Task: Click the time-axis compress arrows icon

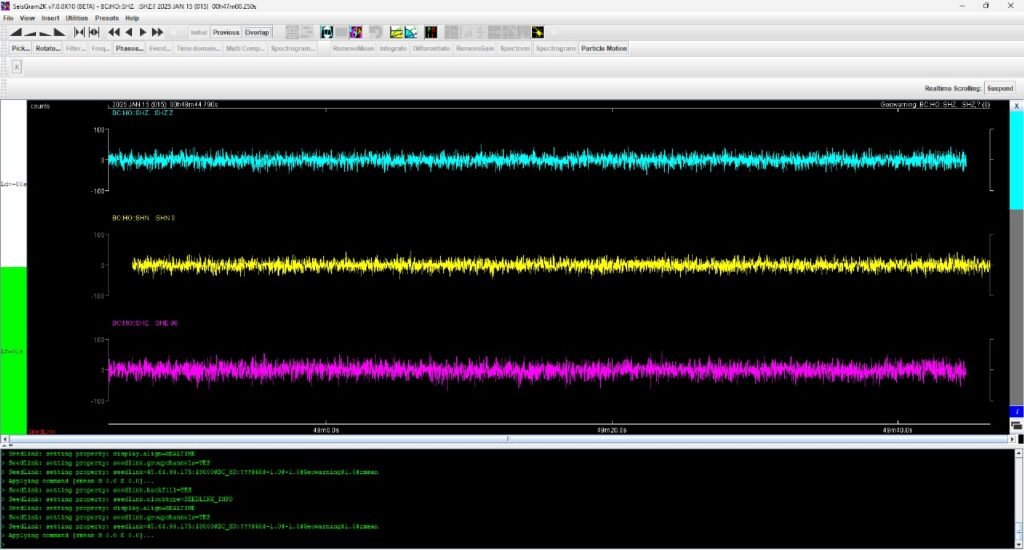Action: [x=80, y=32]
